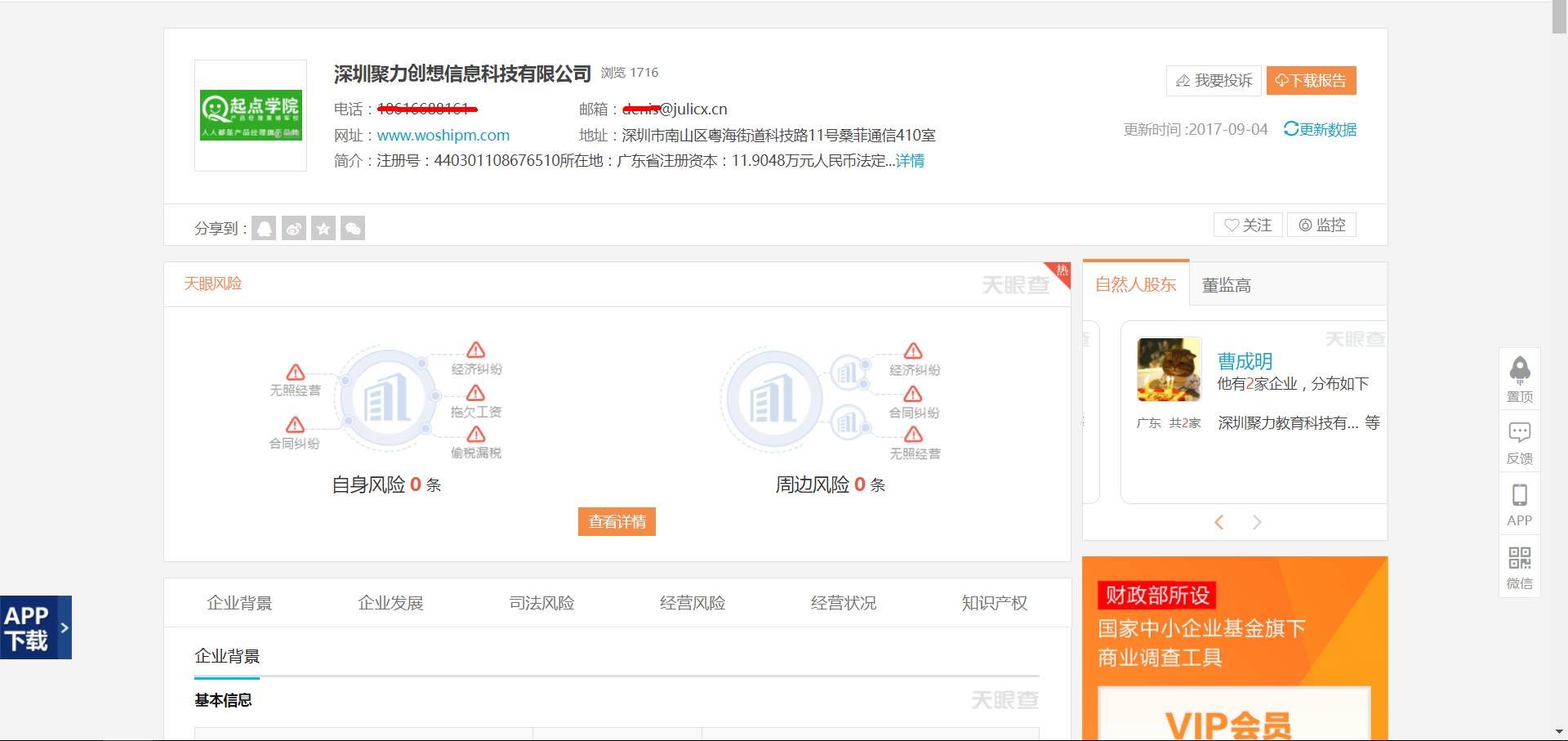Click the 经济纠纷 warning icon under 周边风险
This screenshot has height=741, width=1568.
coord(913,350)
